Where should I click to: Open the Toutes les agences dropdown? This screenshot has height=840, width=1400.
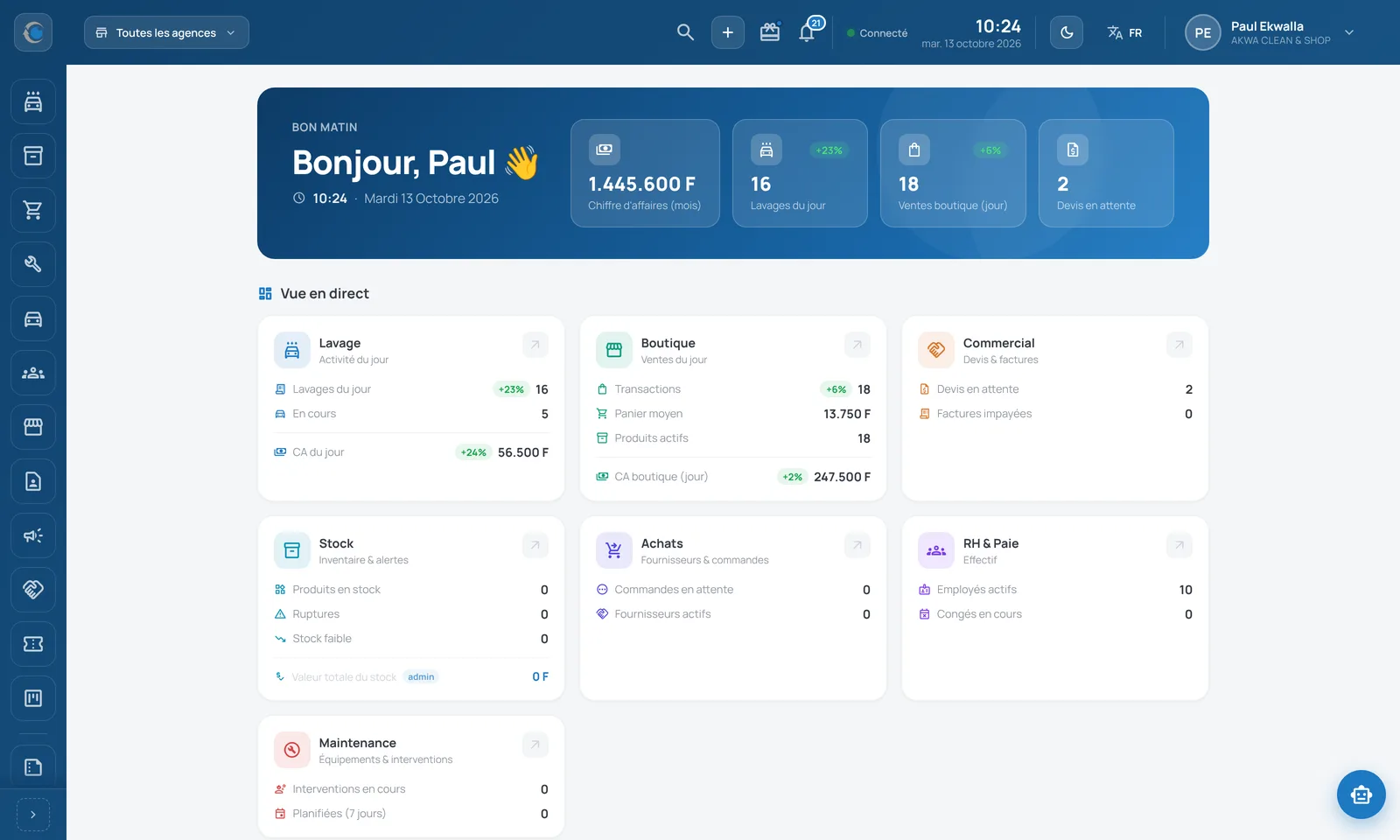pyautogui.click(x=166, y=32)
